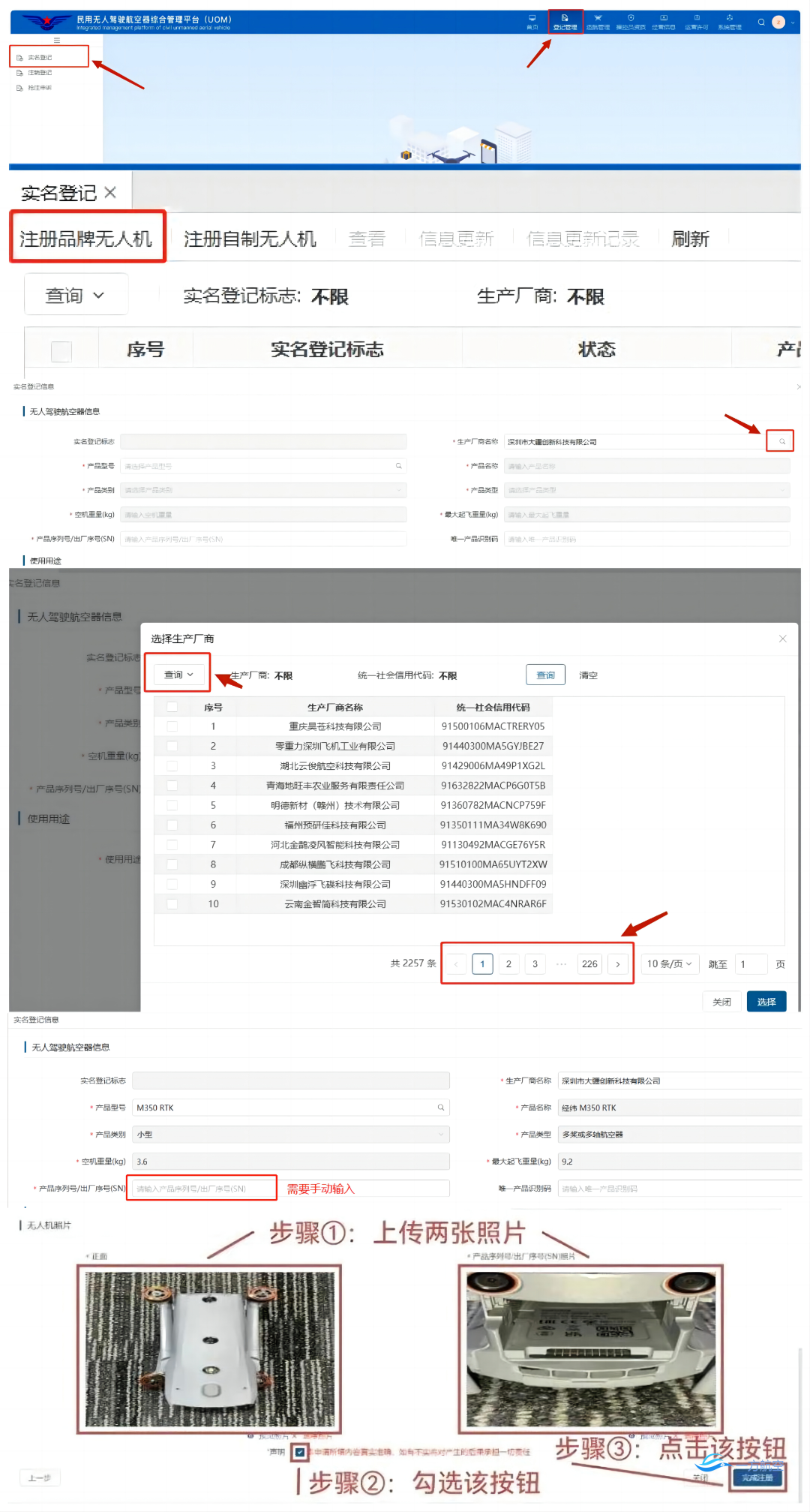Click search icon beside 生产厂商名称 field
810x1512 pixels.
coord(781,441)
